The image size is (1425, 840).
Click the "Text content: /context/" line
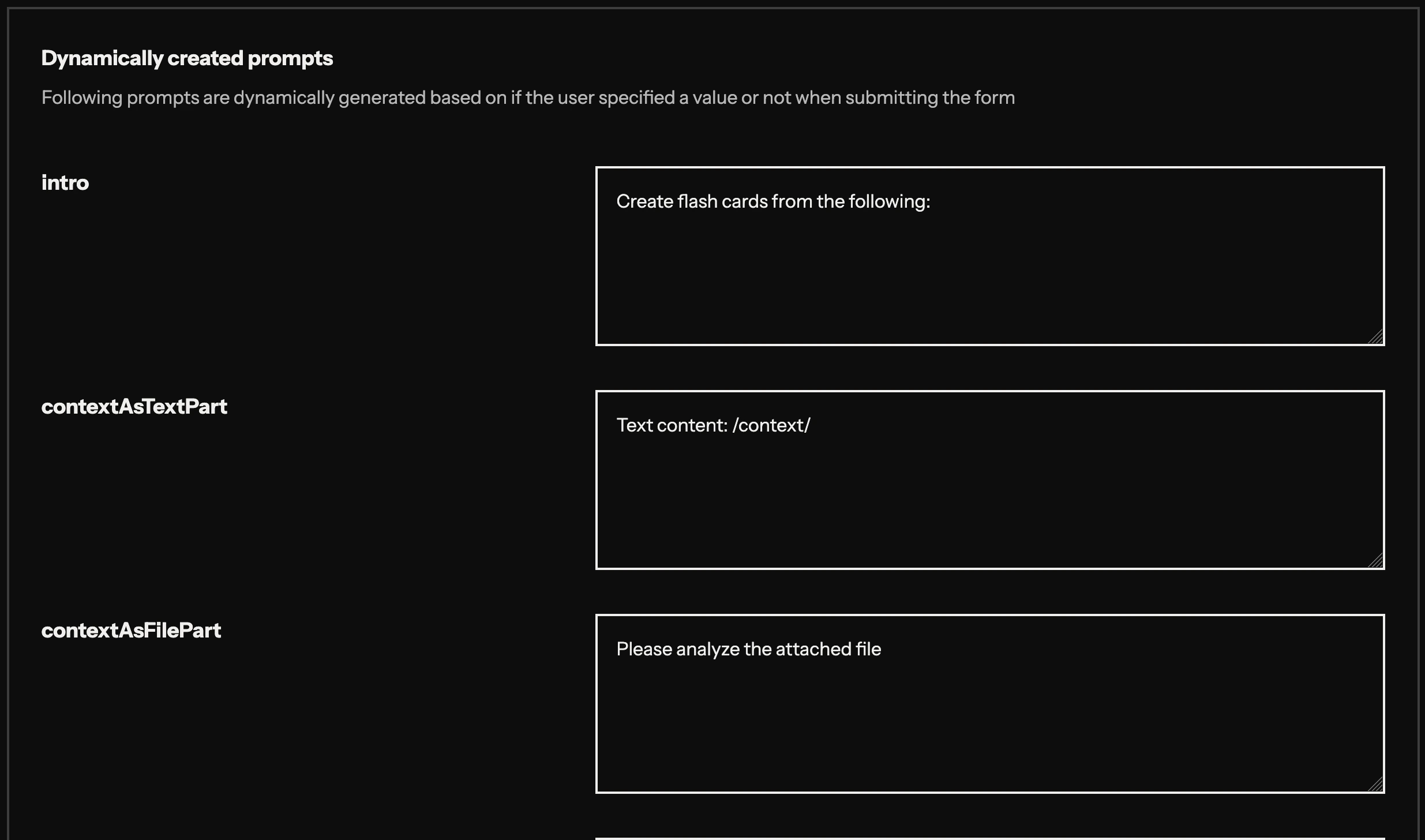pos(713,425)
